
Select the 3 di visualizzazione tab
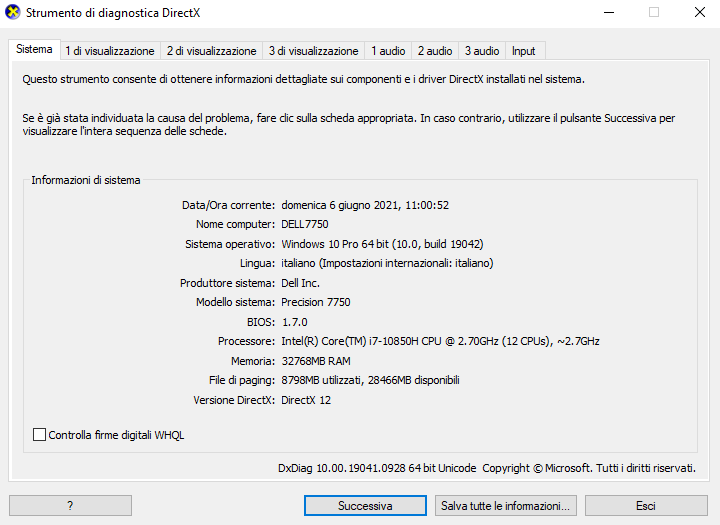314,51
